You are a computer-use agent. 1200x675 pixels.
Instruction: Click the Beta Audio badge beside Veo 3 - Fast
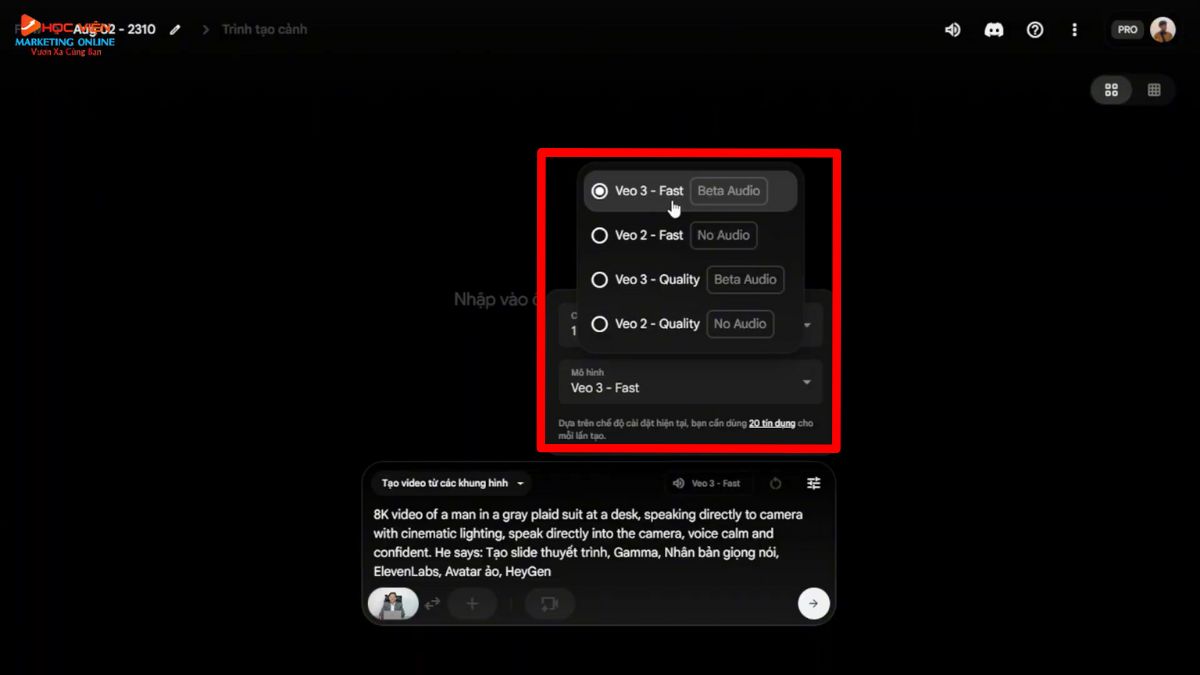[728, 191]
